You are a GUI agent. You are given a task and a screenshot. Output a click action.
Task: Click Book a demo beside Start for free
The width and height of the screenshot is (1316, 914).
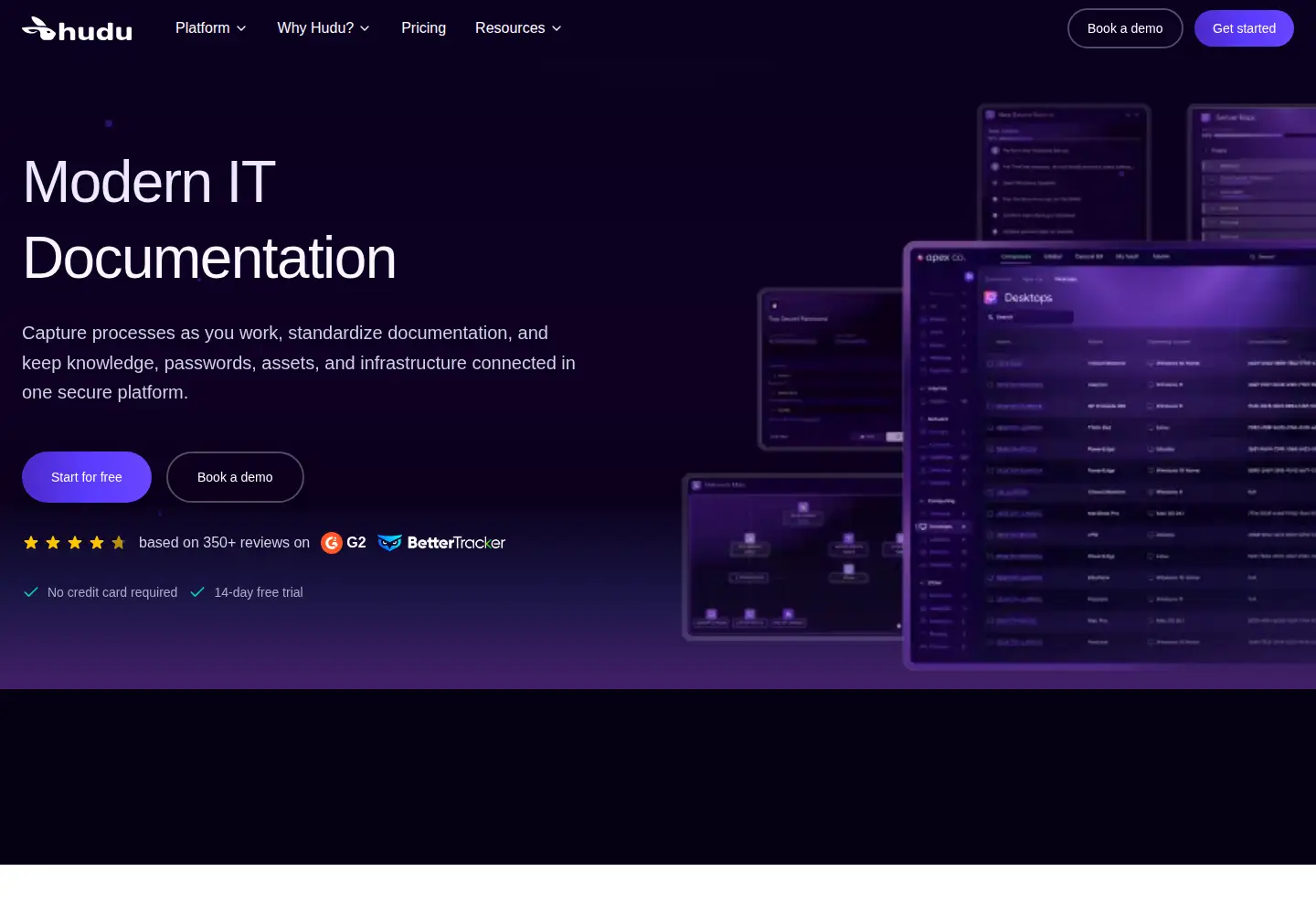click(x=235, y=477)
